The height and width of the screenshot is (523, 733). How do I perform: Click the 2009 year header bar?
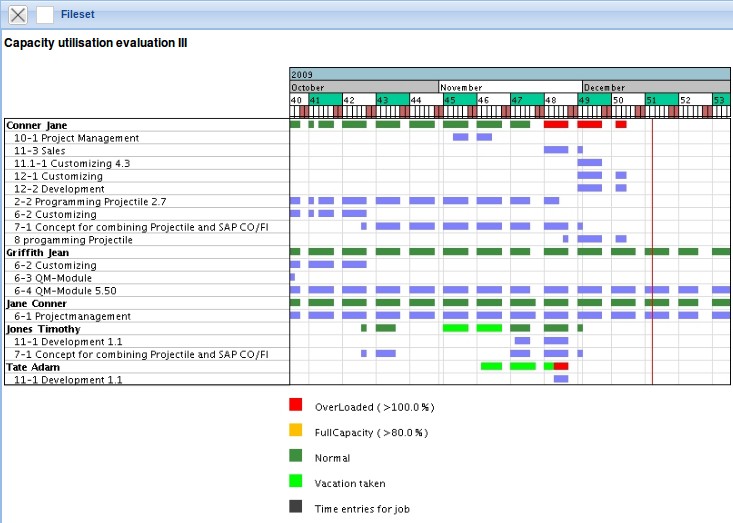[510, 74]
